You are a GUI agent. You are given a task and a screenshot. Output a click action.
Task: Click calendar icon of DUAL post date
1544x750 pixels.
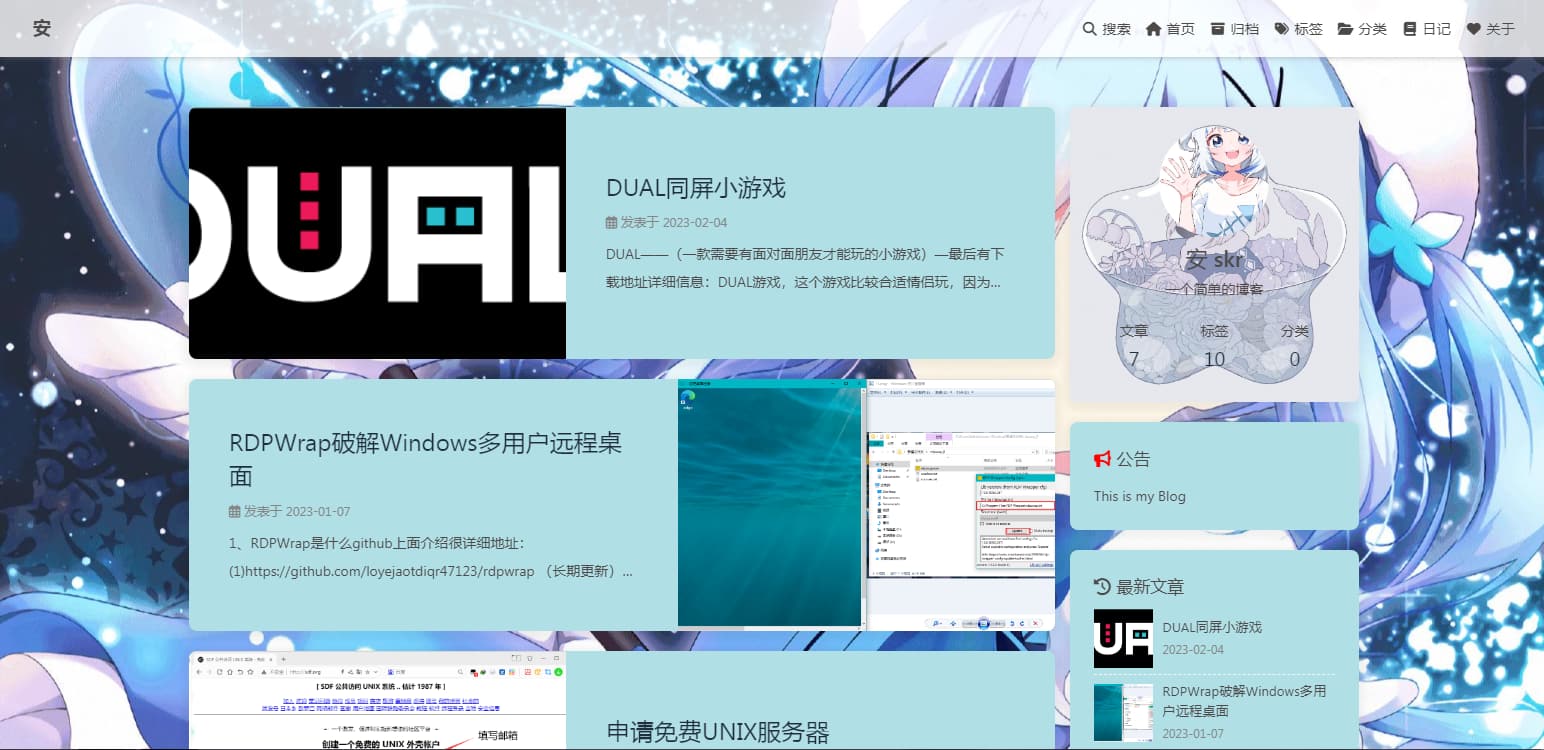pyautogui.click(x=611, y=223)
